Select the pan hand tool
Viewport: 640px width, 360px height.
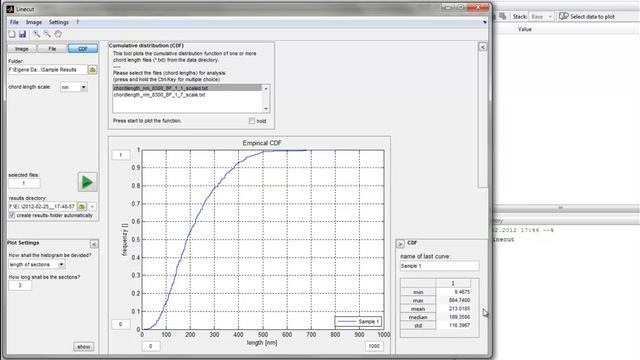click(58, 34)
